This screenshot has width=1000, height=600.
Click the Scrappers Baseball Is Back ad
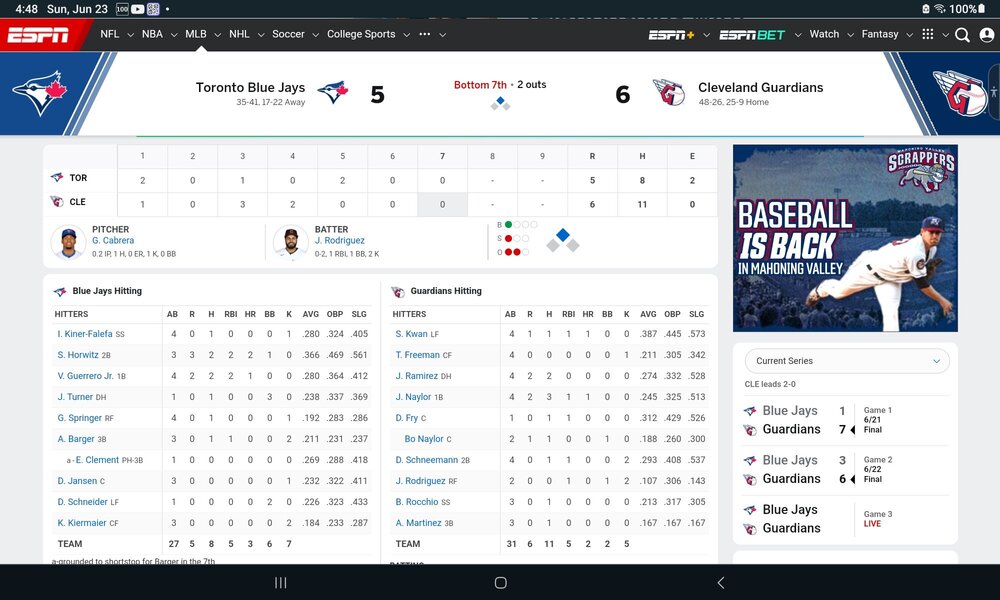click(845, 238)
